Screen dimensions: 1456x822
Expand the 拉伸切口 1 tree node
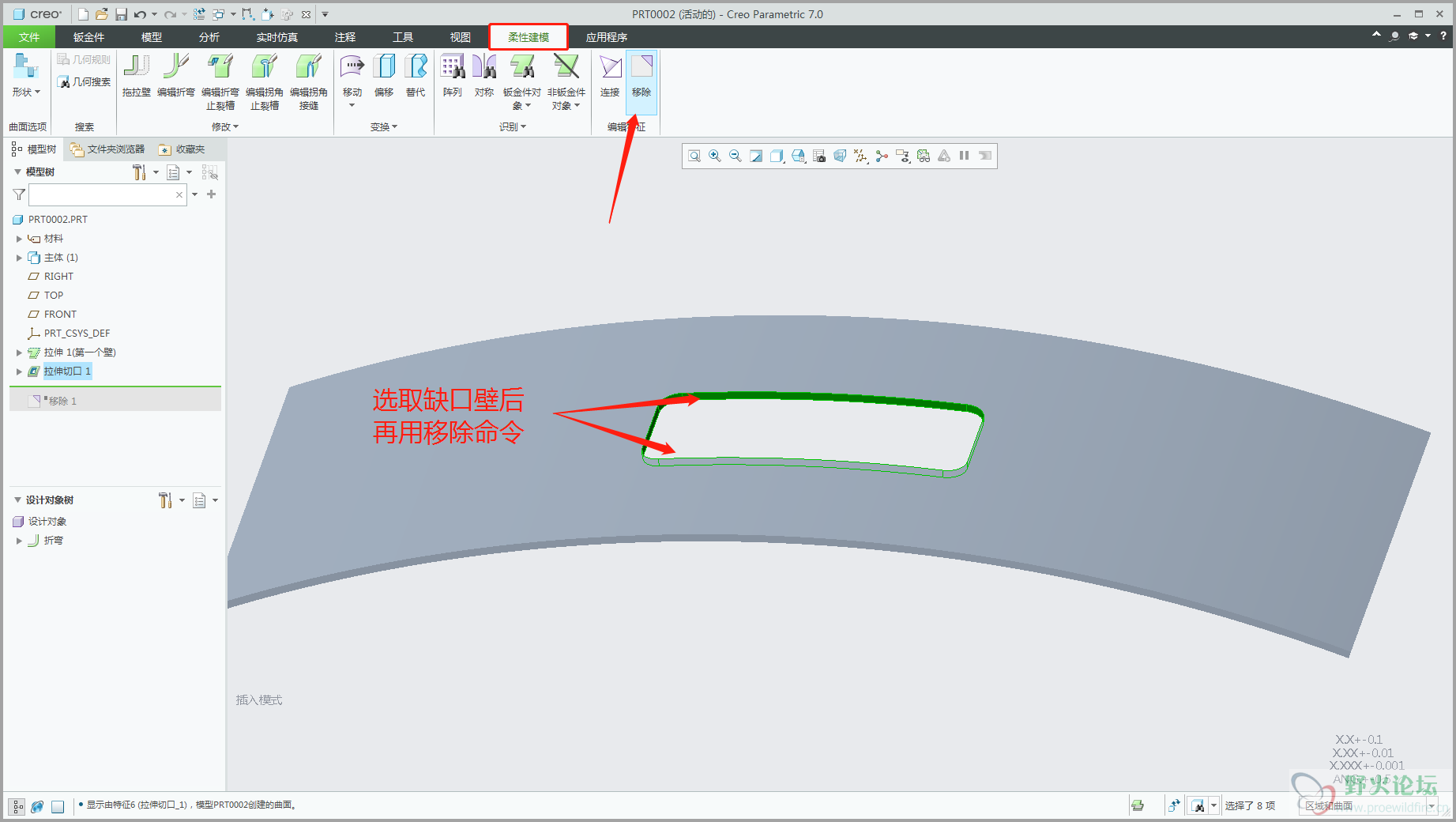pos(19,371)
